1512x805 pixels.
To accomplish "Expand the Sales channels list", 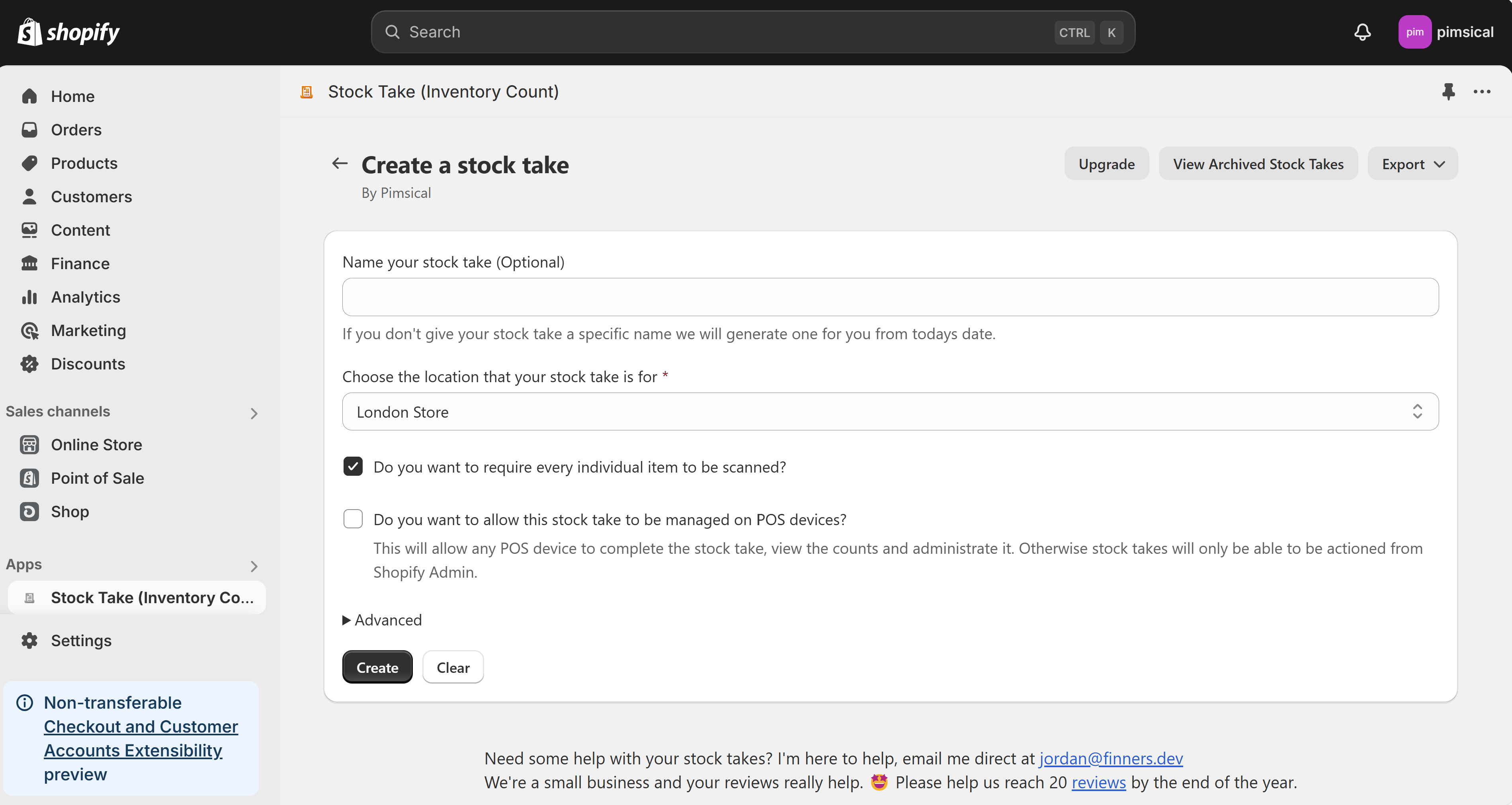I will [x=254, y=413].
